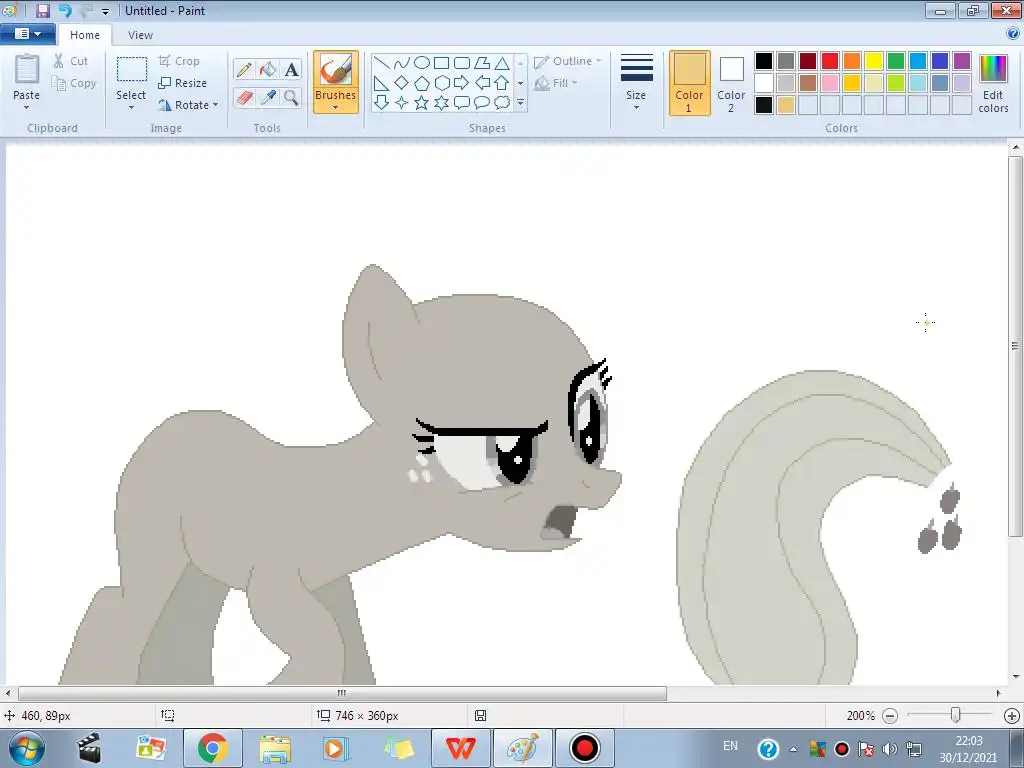The image size is (1024, 768).
Task: Choose the Oval callout shape
Action: 482,103
